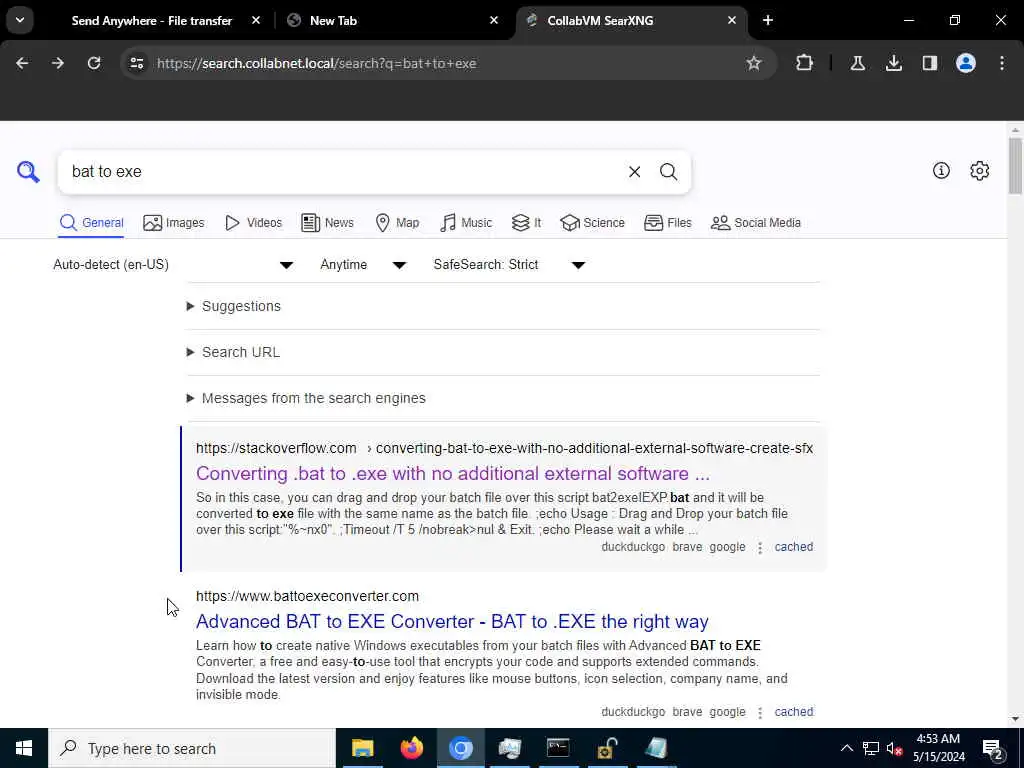Open File Explorer from the taskbar
This screenshot has height=768, width=1024.
(362, 748)
